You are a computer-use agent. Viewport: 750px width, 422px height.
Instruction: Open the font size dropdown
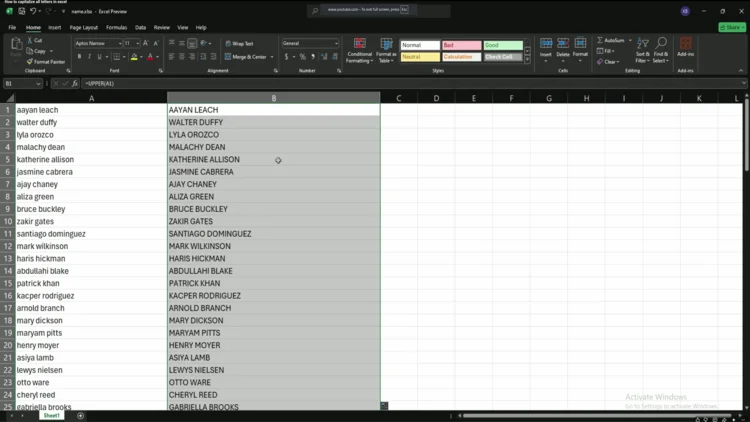point(138,44)
